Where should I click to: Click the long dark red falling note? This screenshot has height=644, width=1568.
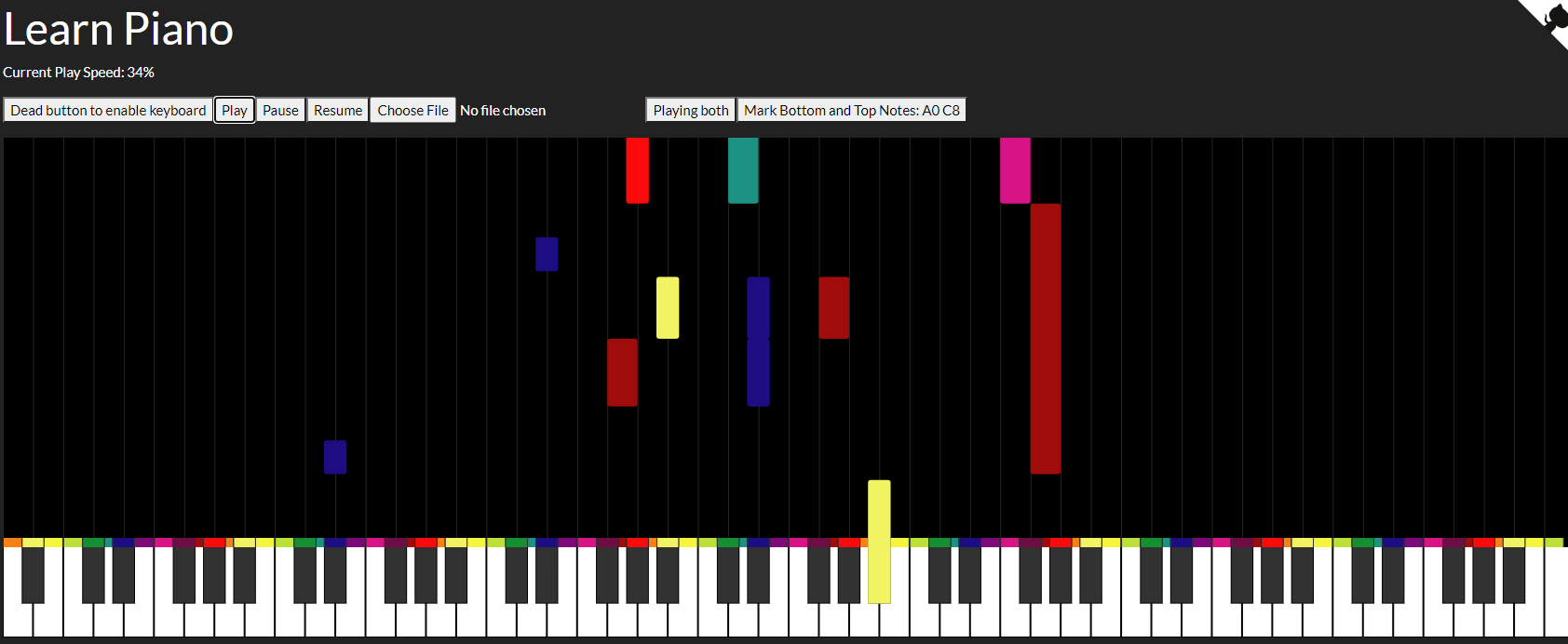click(x=1046, y=339)
